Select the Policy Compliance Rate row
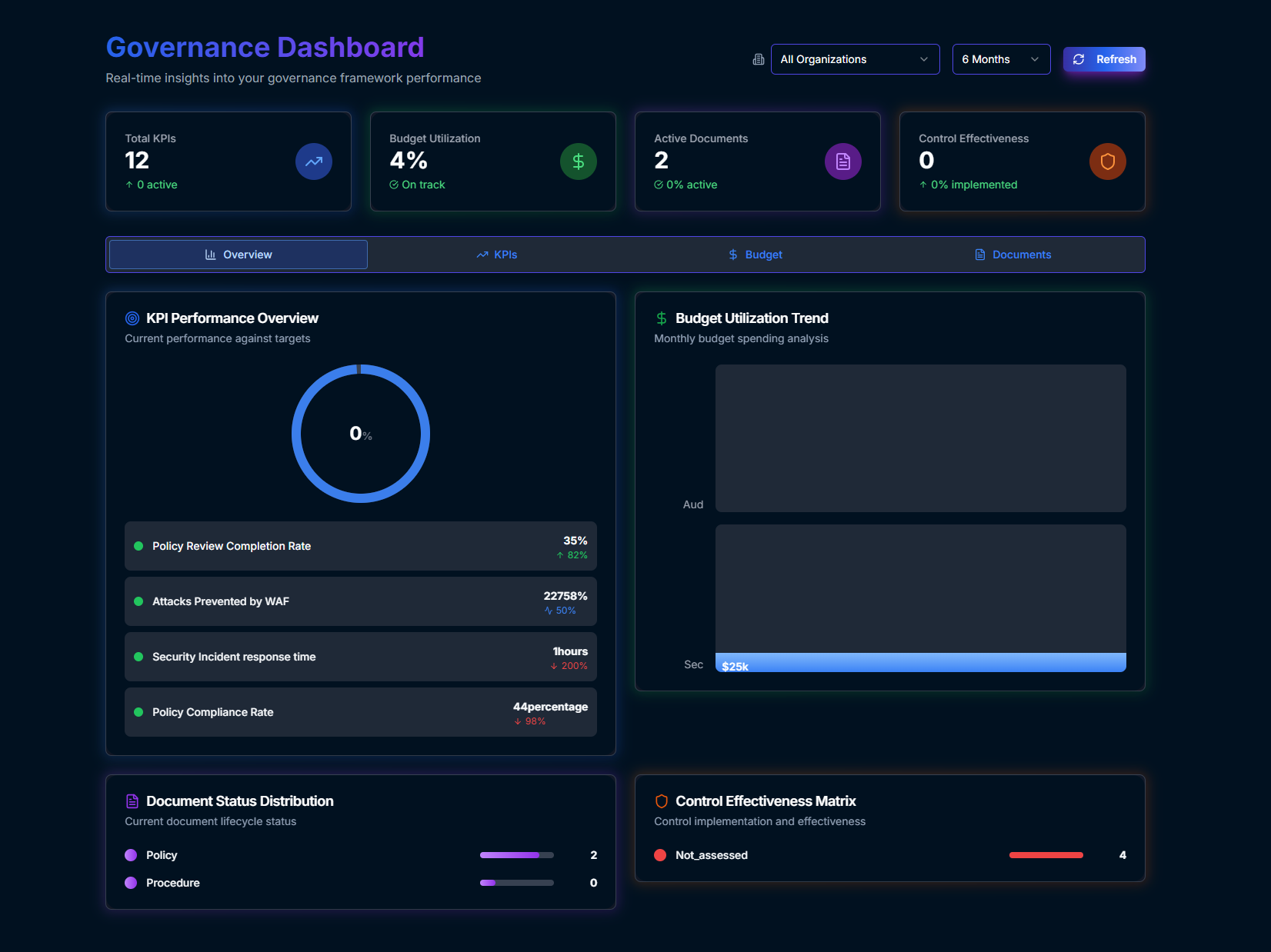 click(x=361, y=712)
